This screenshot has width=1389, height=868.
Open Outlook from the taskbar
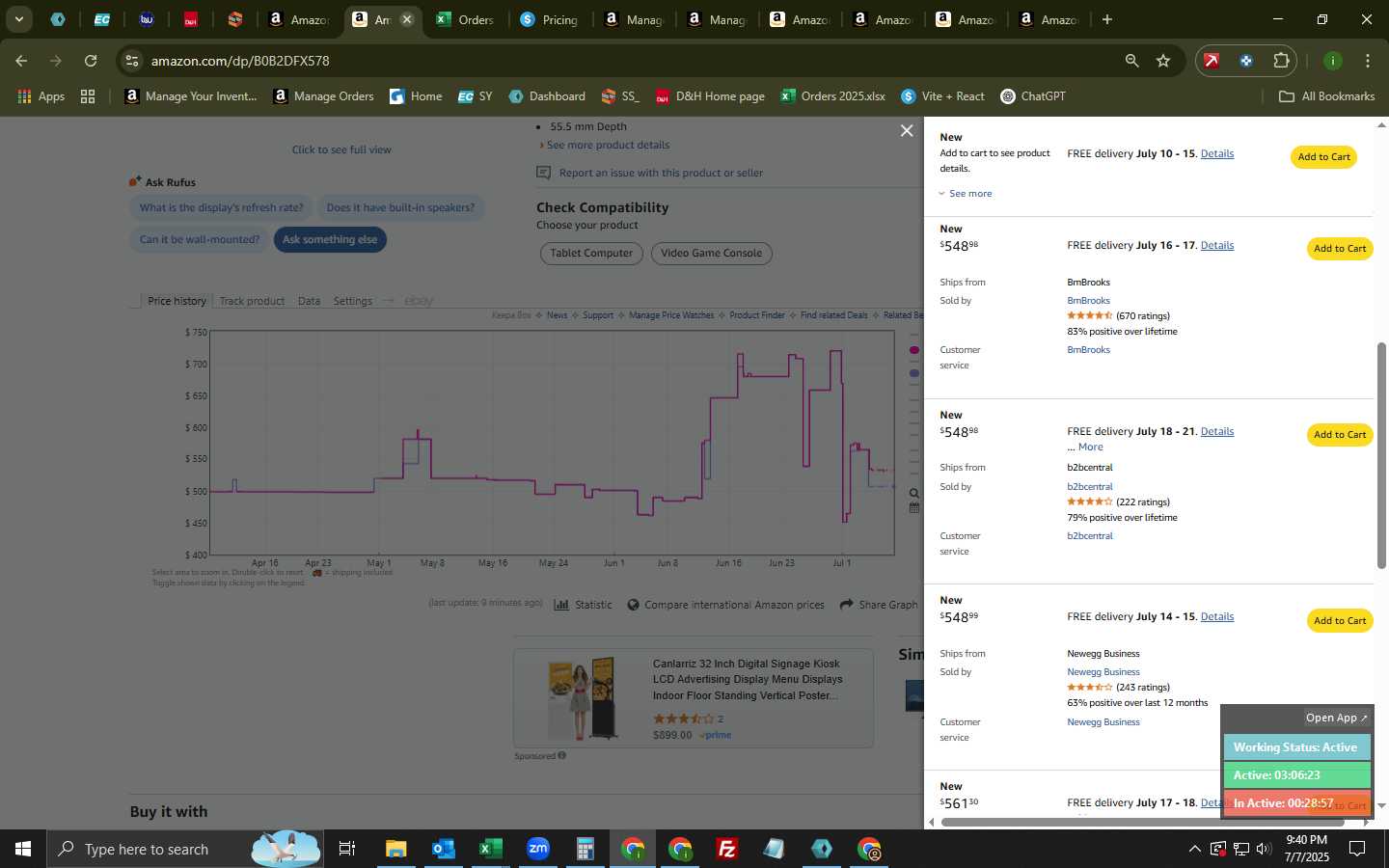[443, 849]
